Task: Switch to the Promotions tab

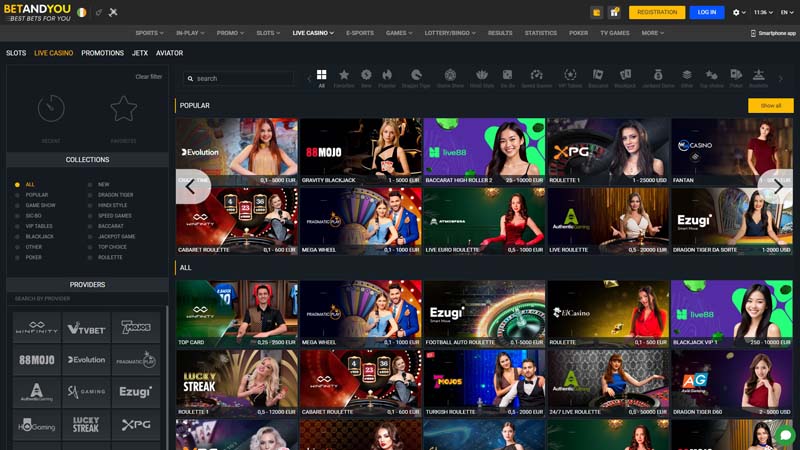Action: [x=102, y=53]
